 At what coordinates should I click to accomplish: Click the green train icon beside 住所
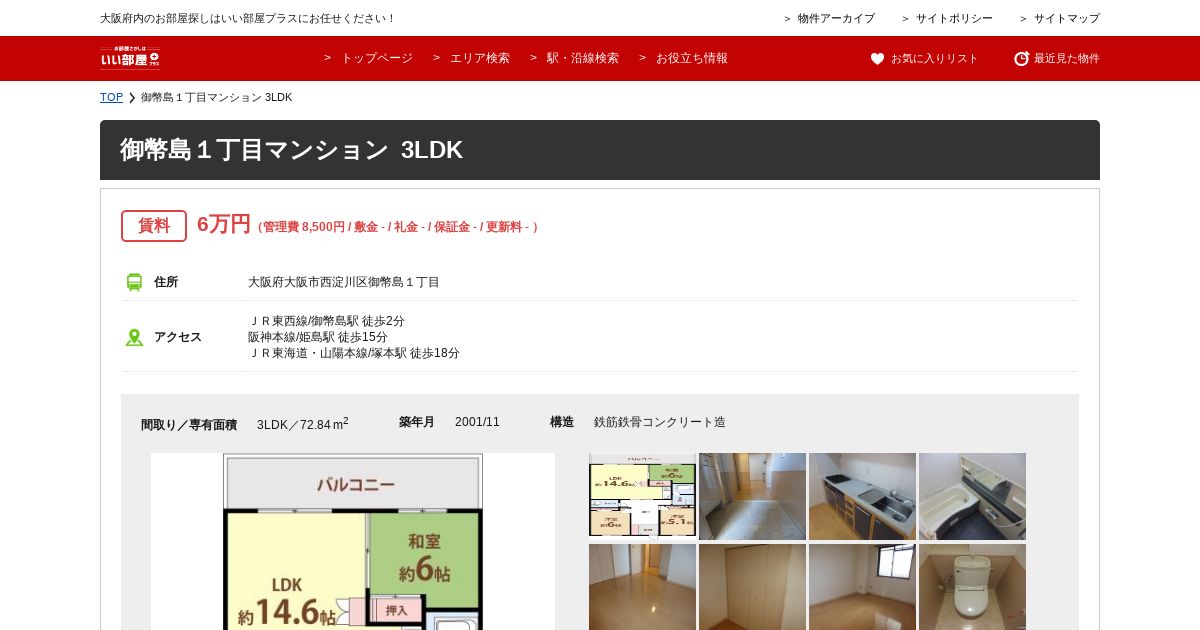pos(134,282)
